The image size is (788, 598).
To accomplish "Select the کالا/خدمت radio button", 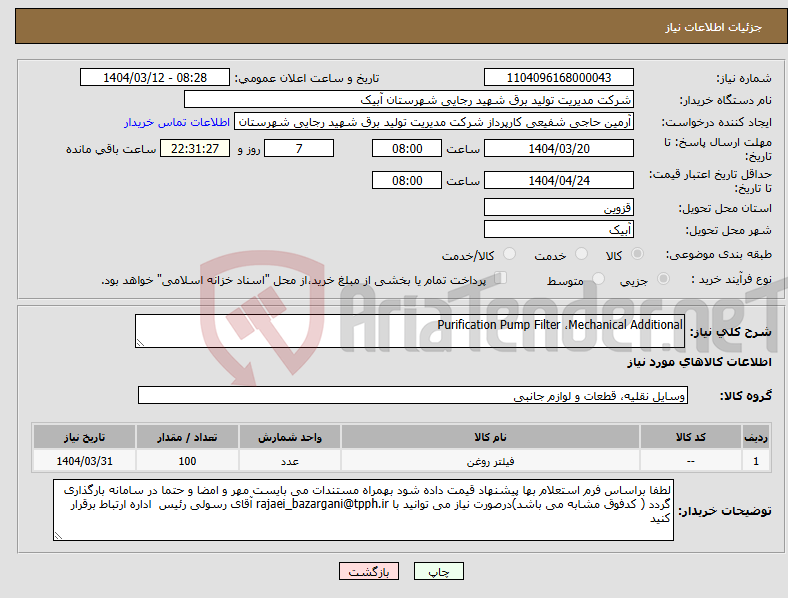I will click(510, 254).
